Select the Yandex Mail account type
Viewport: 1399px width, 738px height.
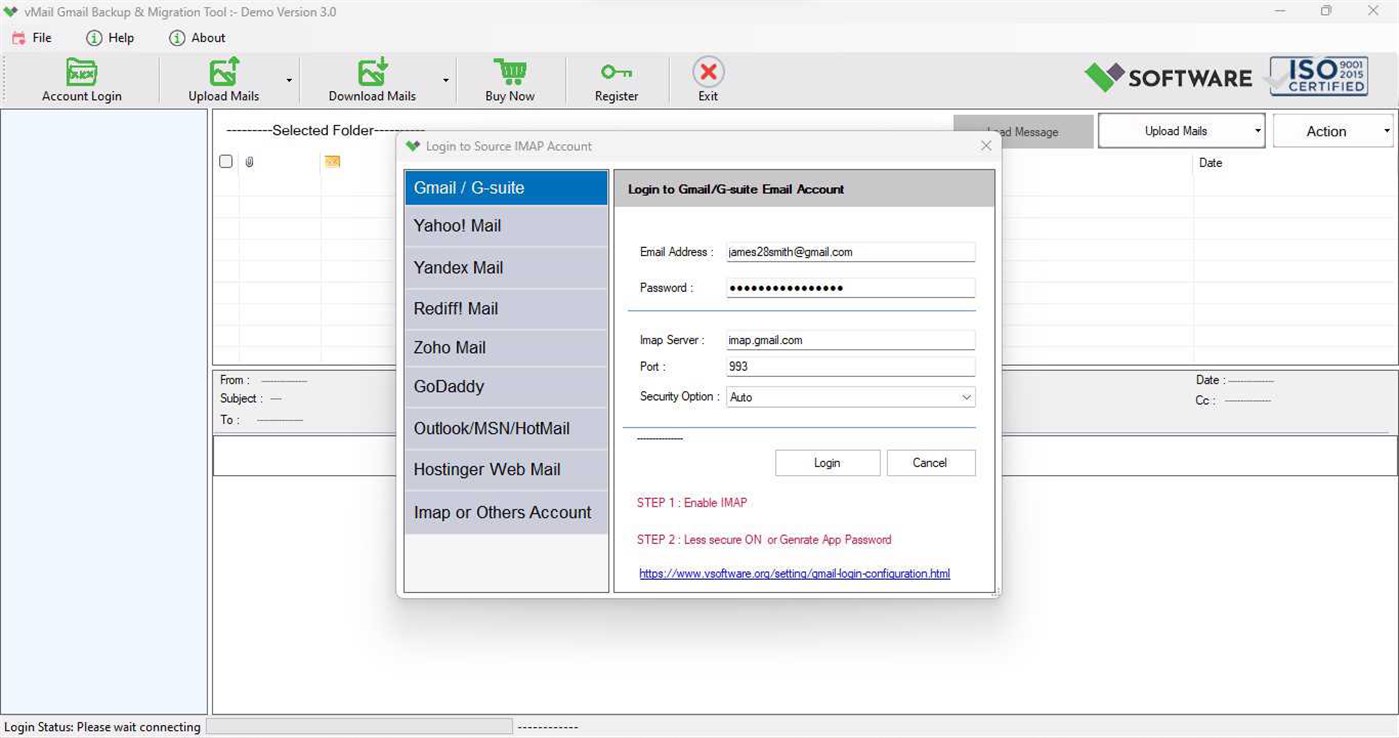click(x=506, y=268)
